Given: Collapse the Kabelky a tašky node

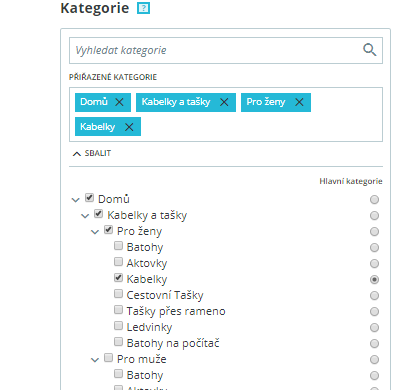Looking at the screenshot, I should [x=85, y=216].
